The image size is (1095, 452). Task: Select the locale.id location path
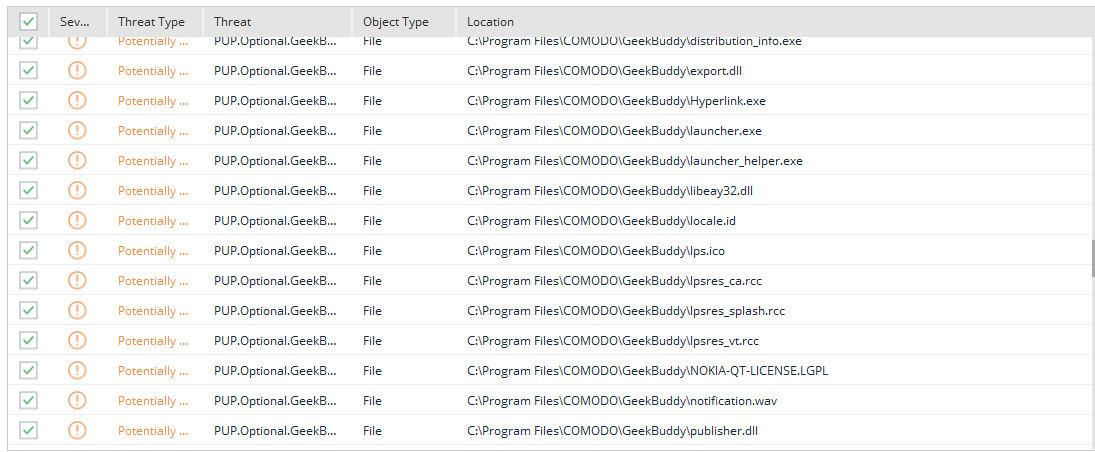pos(601,221)
